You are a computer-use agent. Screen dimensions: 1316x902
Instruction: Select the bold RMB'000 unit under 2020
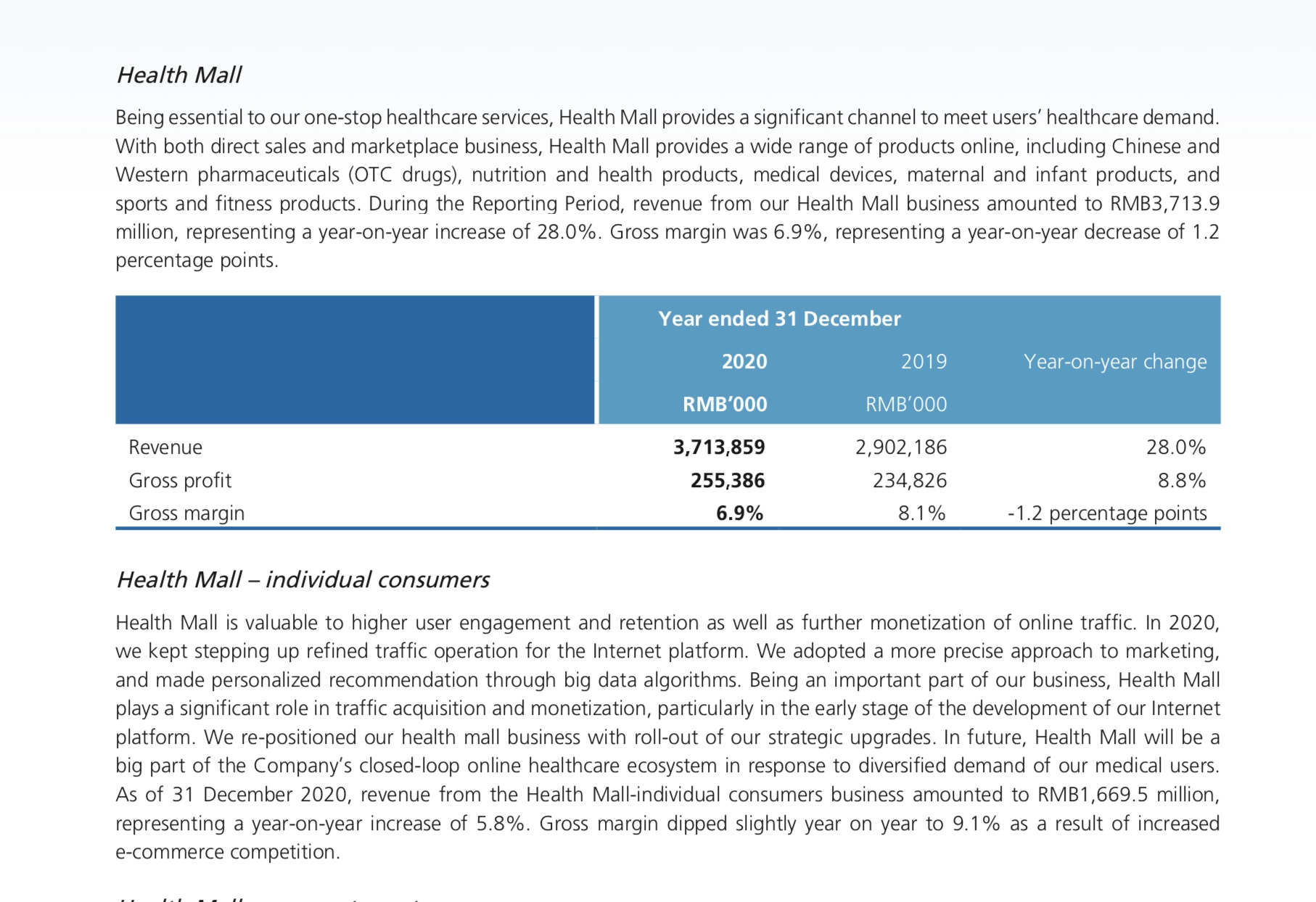click(725, 404)
